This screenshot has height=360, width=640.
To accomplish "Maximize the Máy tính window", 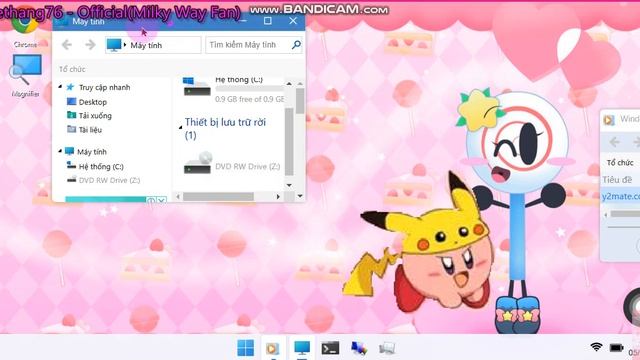I will (x=267, y=20).
